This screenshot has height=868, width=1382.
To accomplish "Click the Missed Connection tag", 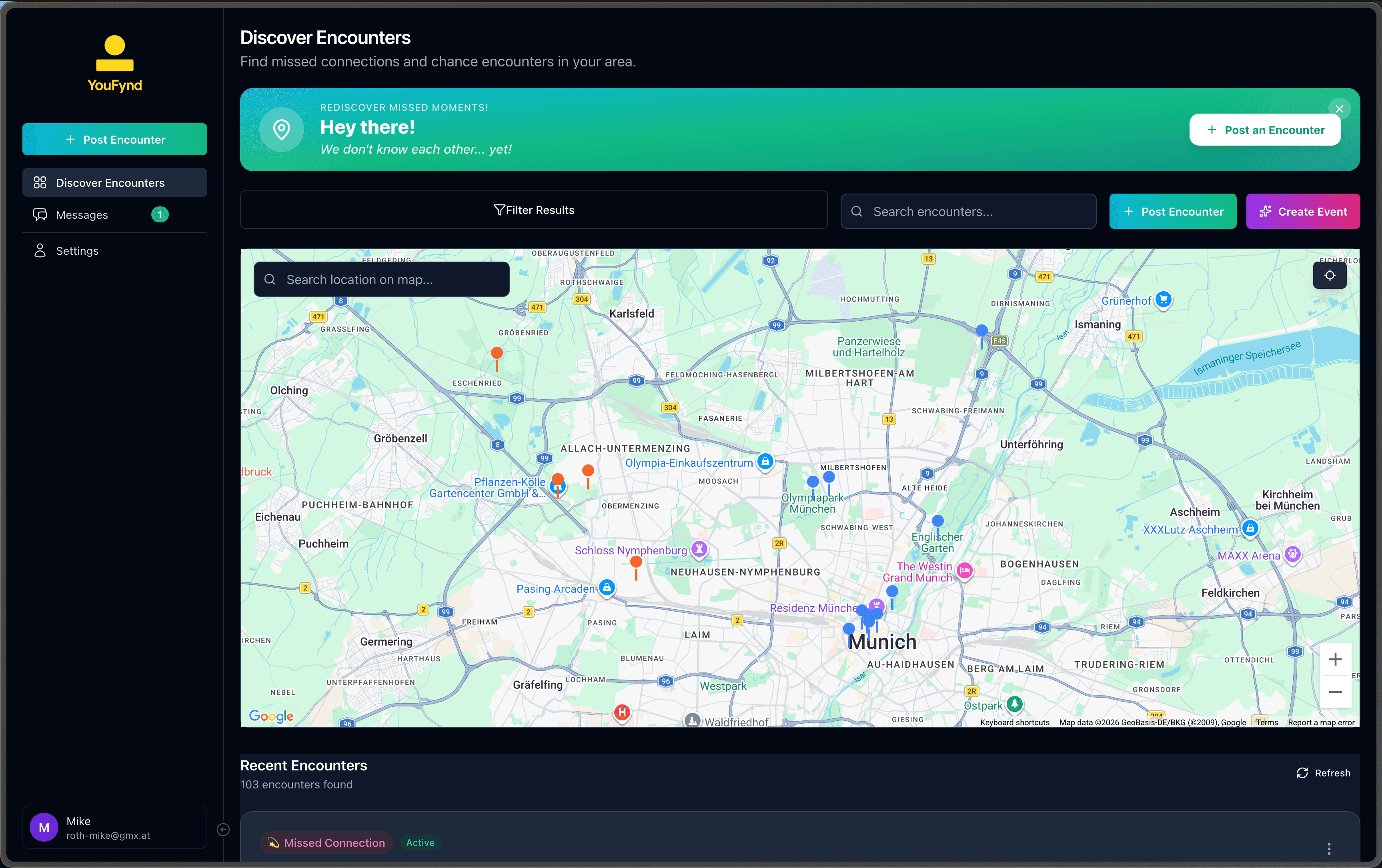I will pos(326,842).
